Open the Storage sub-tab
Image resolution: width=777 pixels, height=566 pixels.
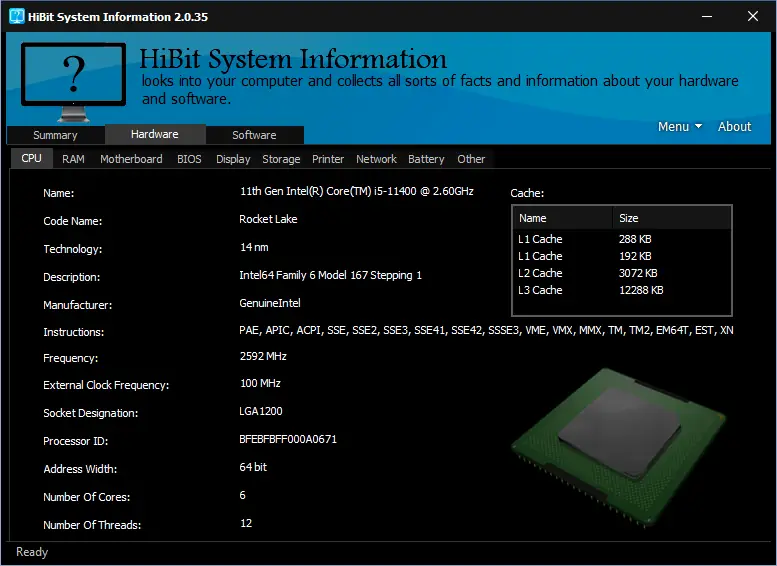(281, 159)
